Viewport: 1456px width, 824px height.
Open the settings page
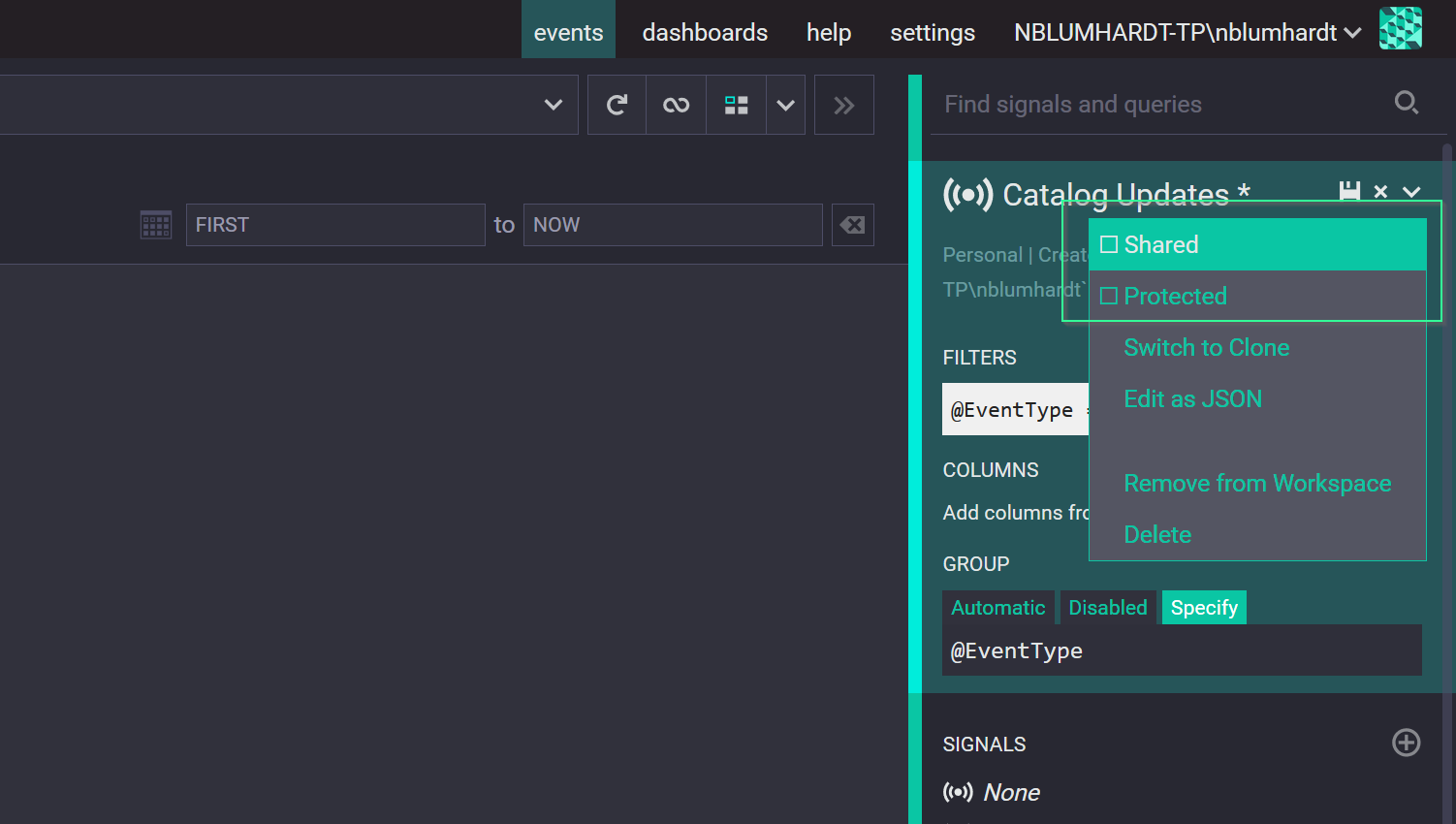coord(933,32)
